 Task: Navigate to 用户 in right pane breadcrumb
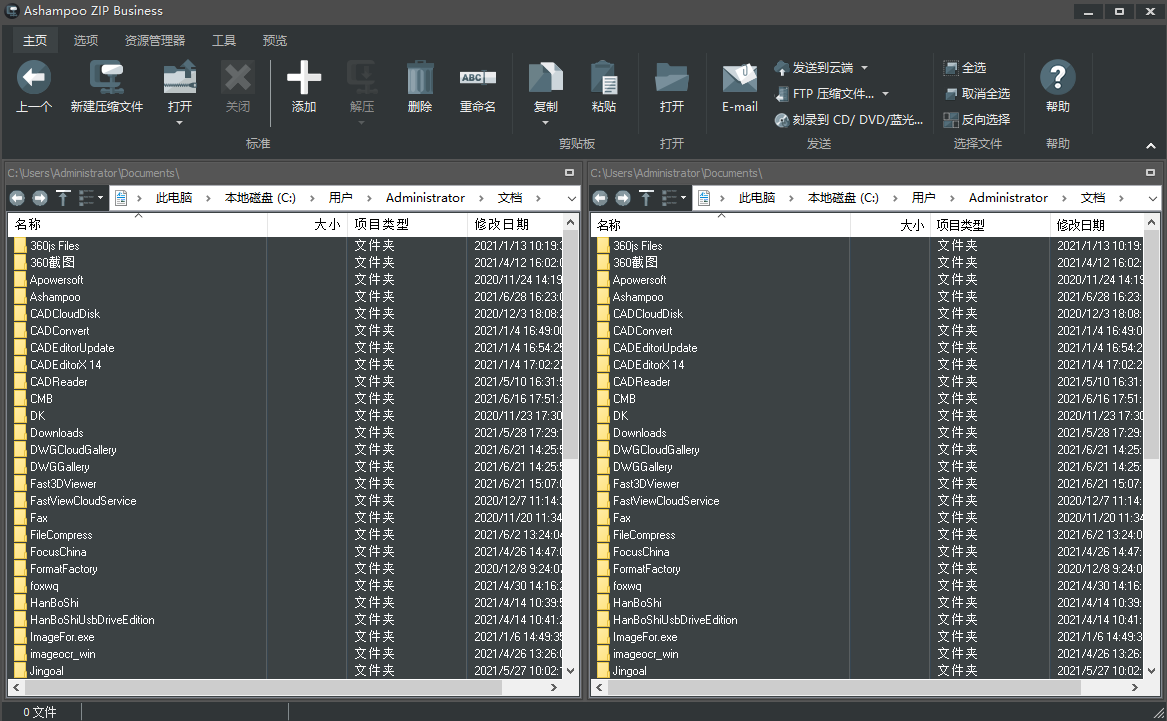924,198
